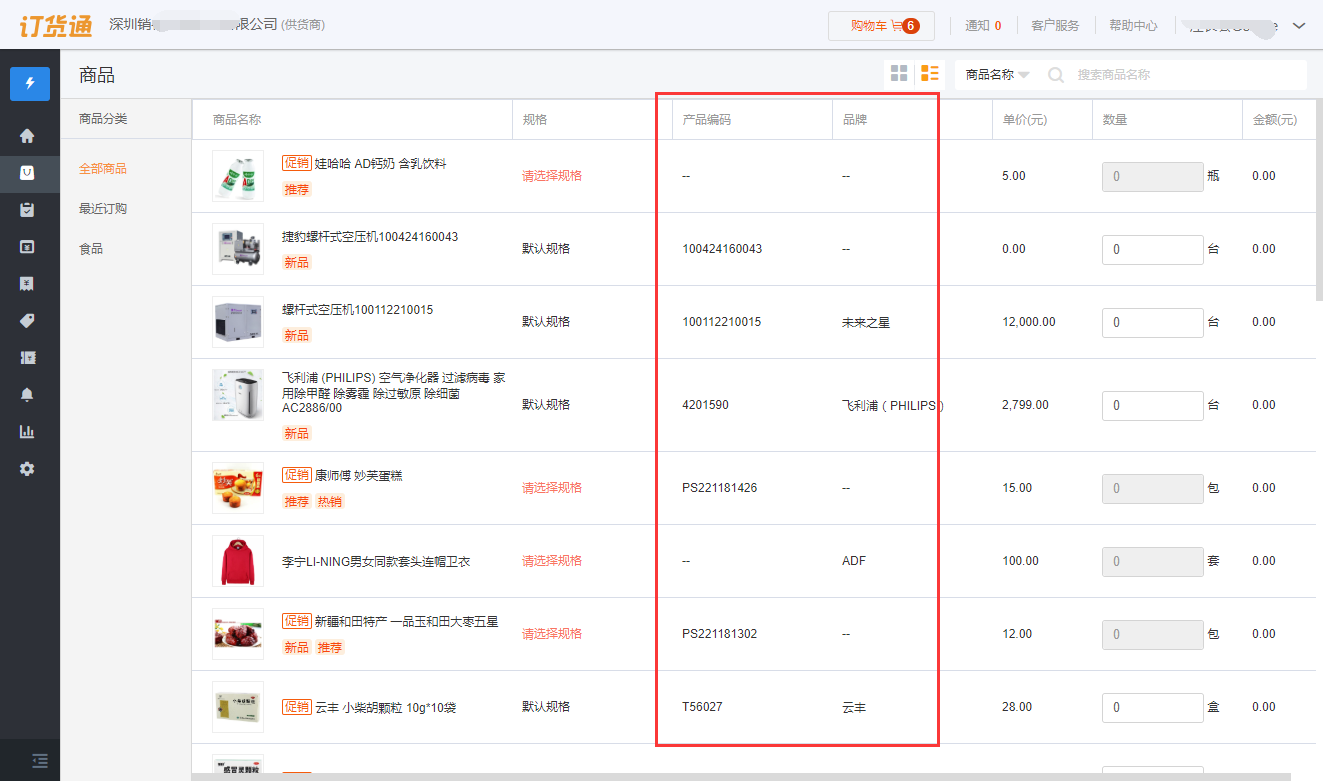
Task: Select 食品 category
Action: 91,249
